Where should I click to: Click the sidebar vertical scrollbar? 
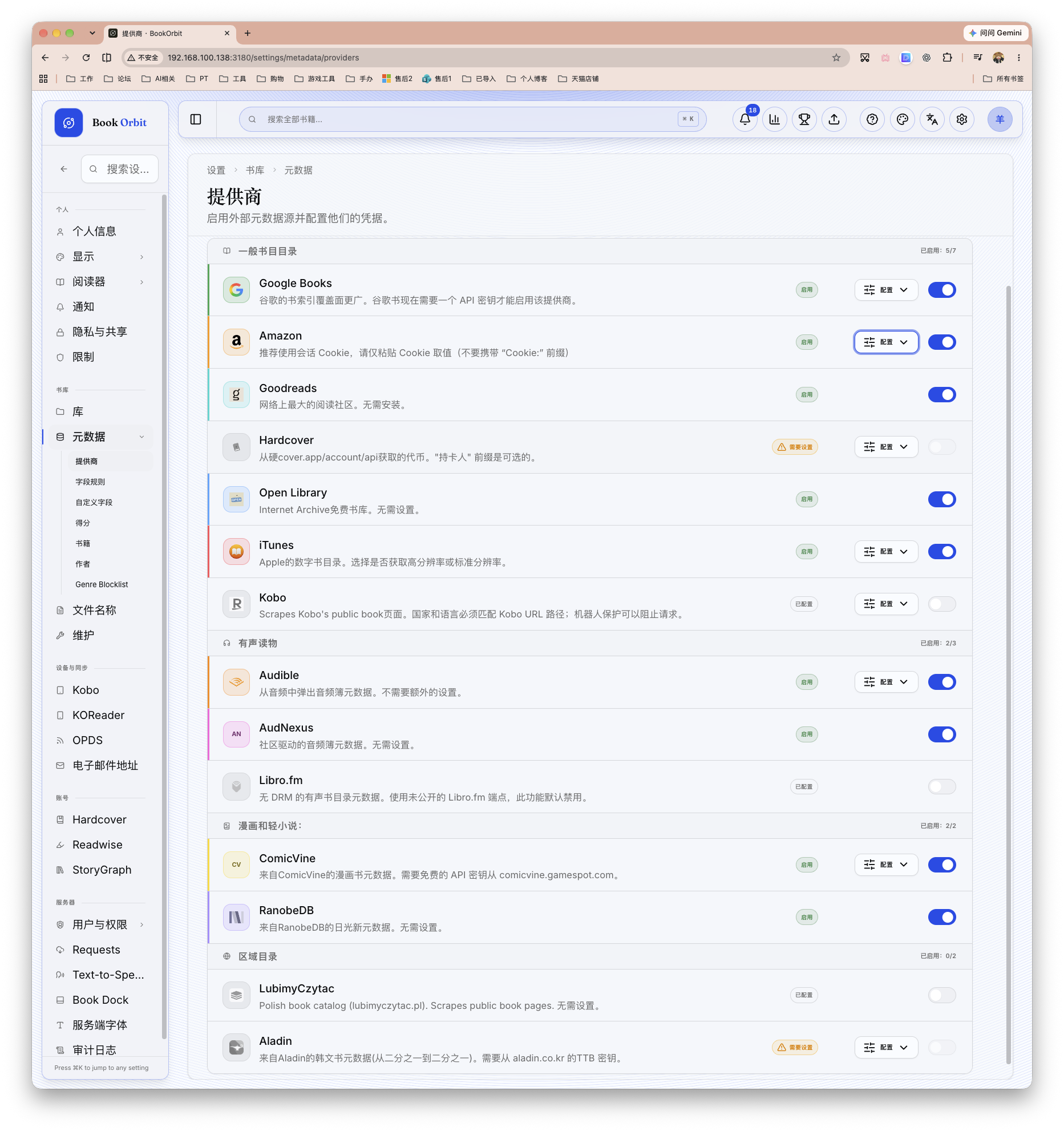click(164, 616)
